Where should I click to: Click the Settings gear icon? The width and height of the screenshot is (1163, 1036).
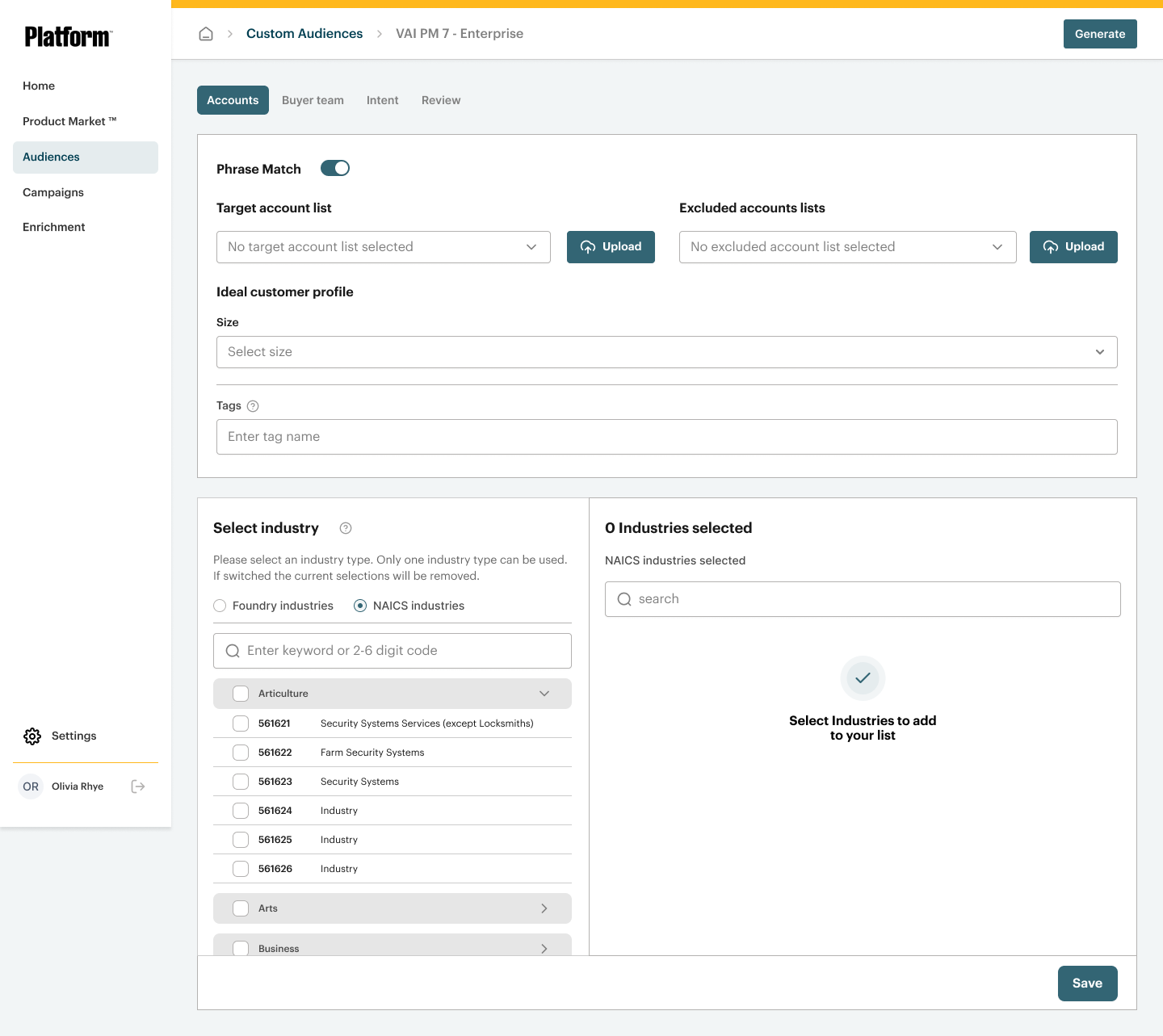tap(32, 736)
